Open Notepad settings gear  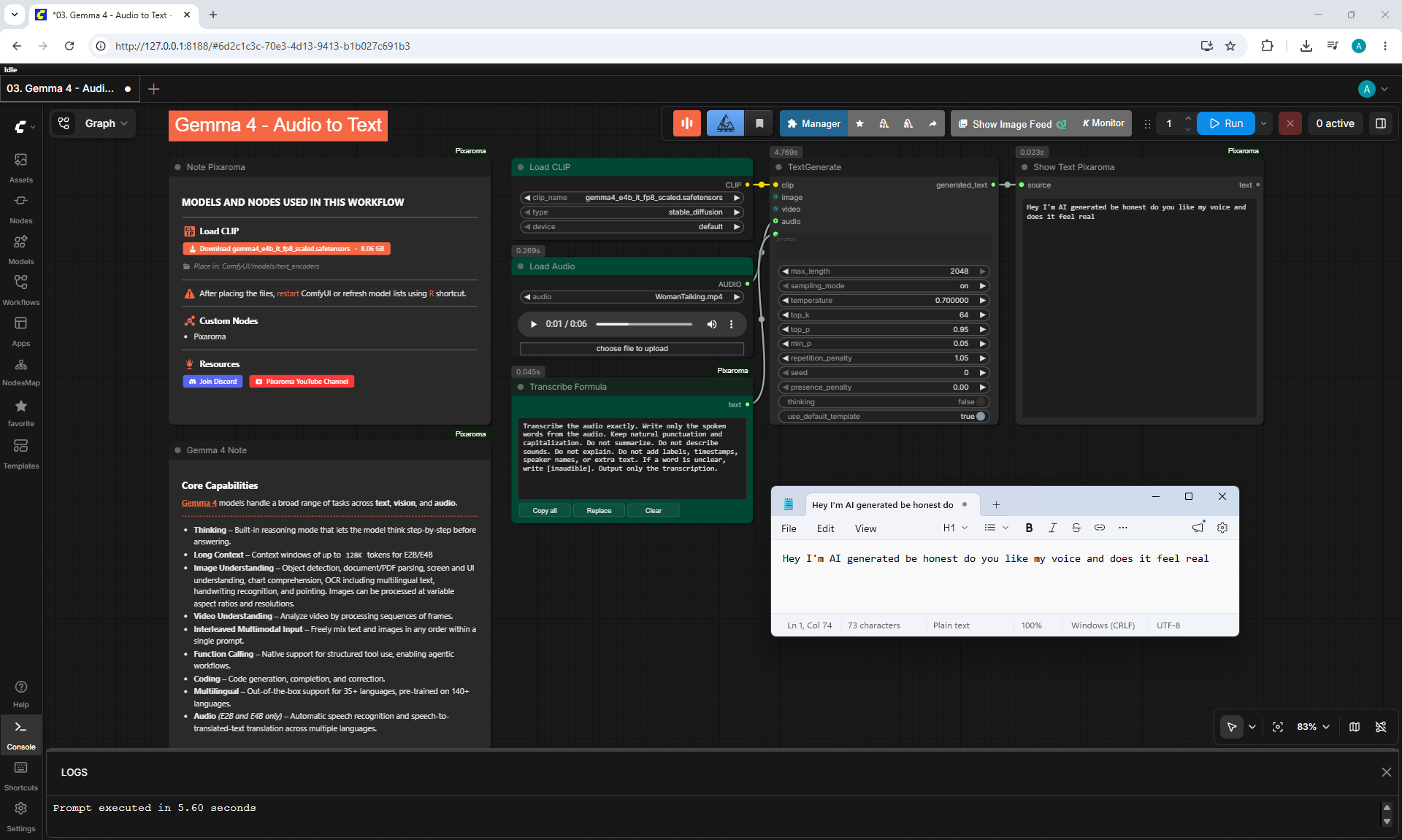(x=1222, y=528)
